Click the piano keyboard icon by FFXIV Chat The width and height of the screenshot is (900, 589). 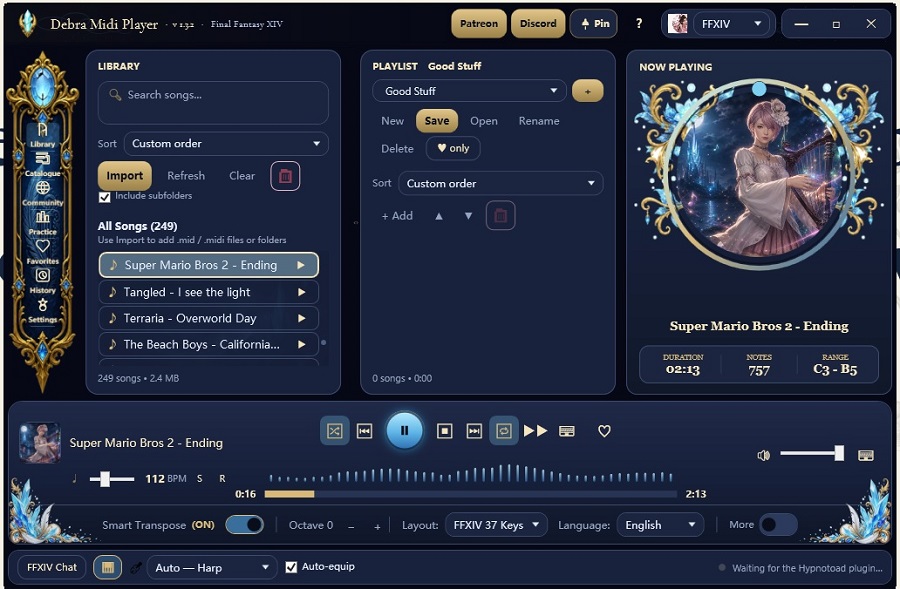pos(107,568)
